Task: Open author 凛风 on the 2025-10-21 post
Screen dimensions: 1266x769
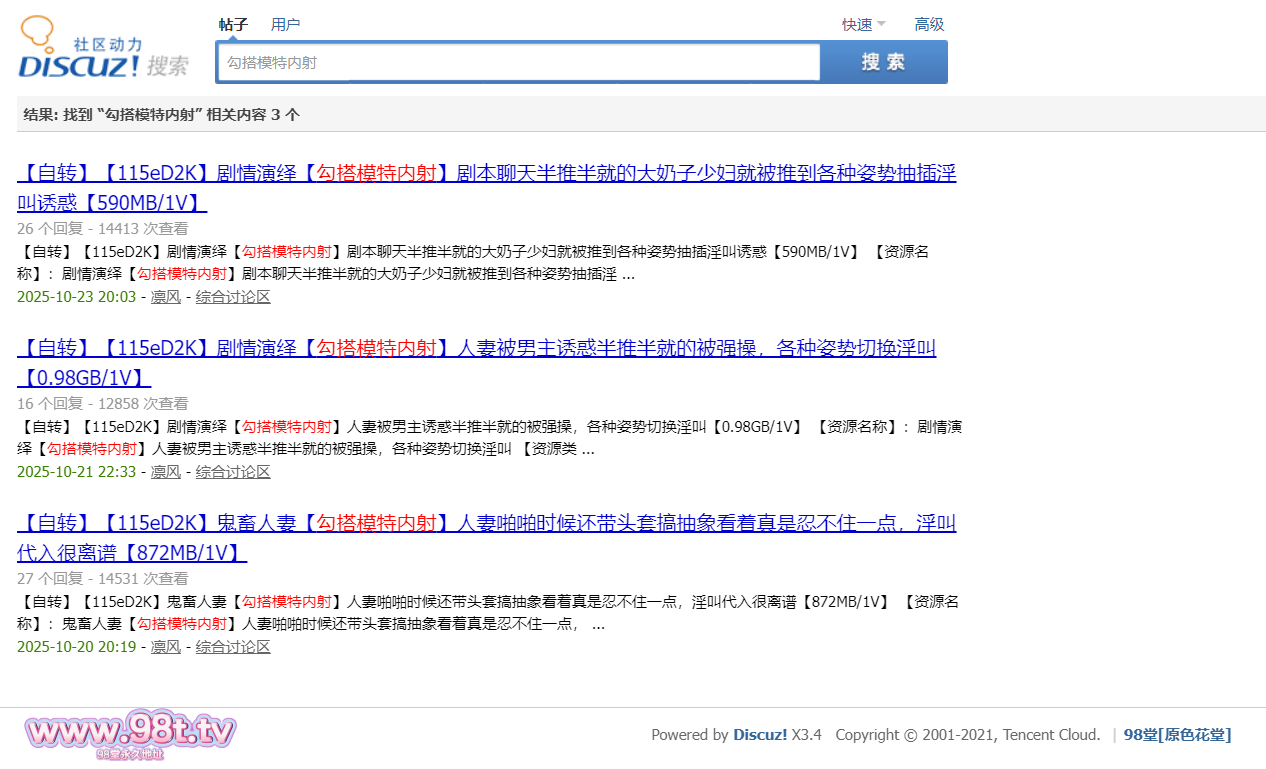Action: tap(166, 472)
